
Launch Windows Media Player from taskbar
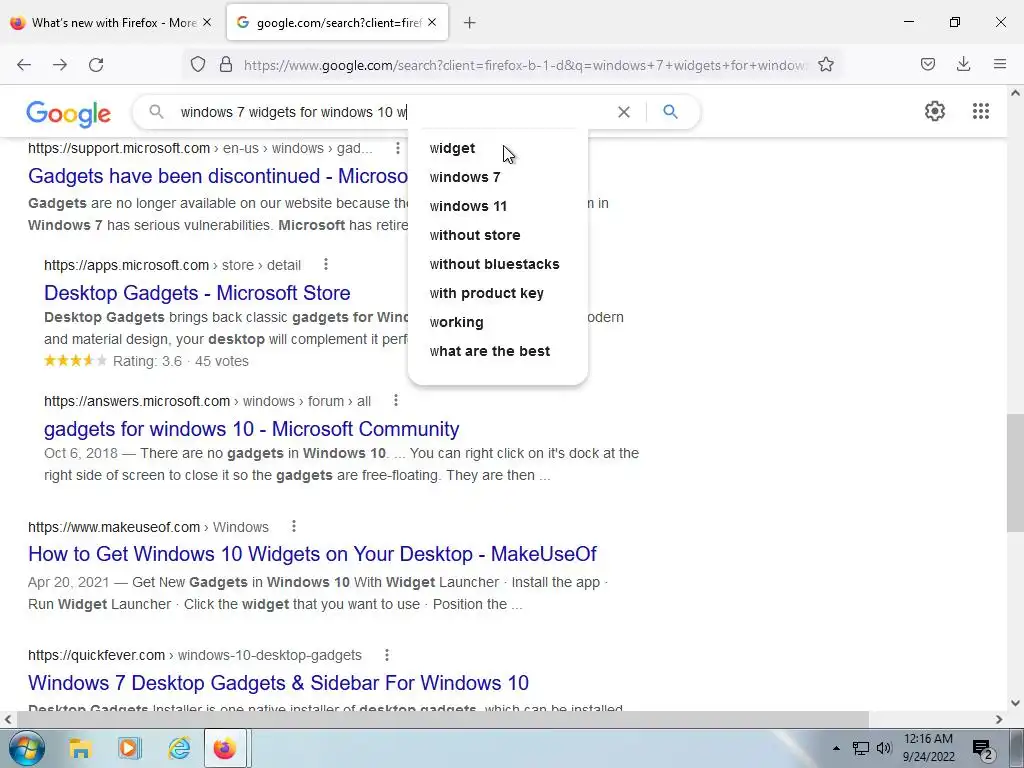tap(129, 748)
